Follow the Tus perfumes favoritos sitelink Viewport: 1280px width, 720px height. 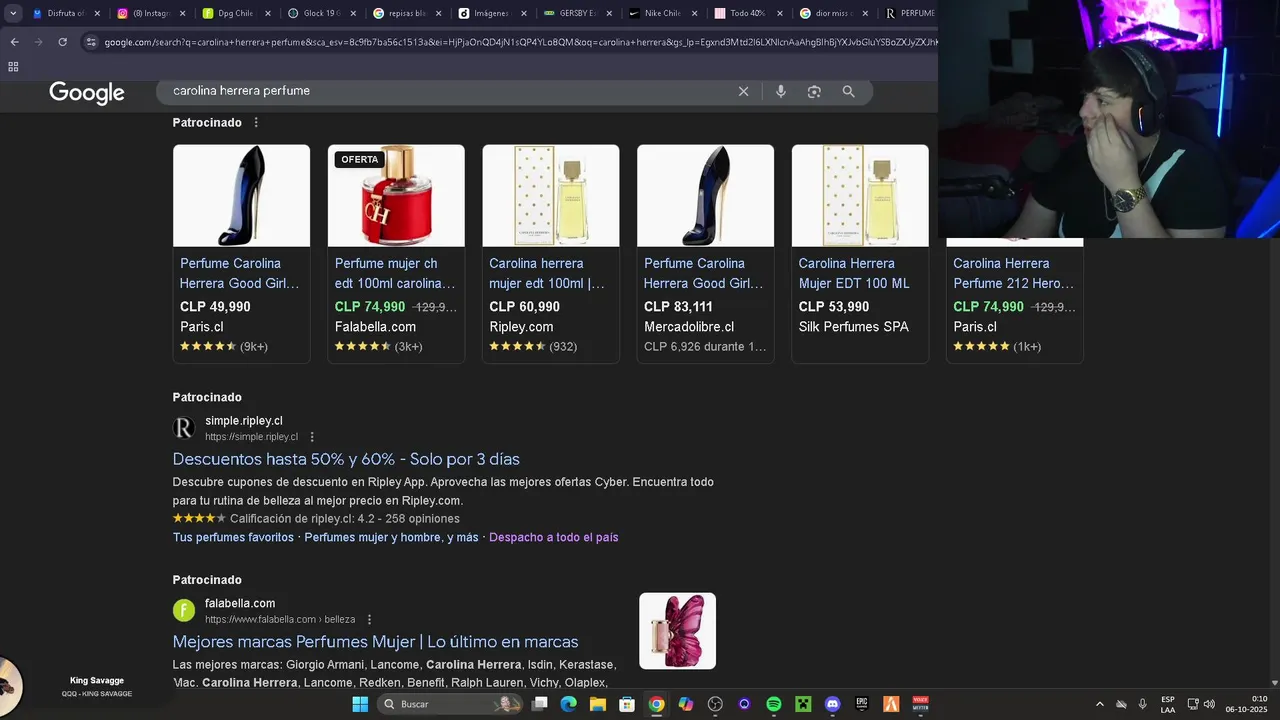point(233,537)
